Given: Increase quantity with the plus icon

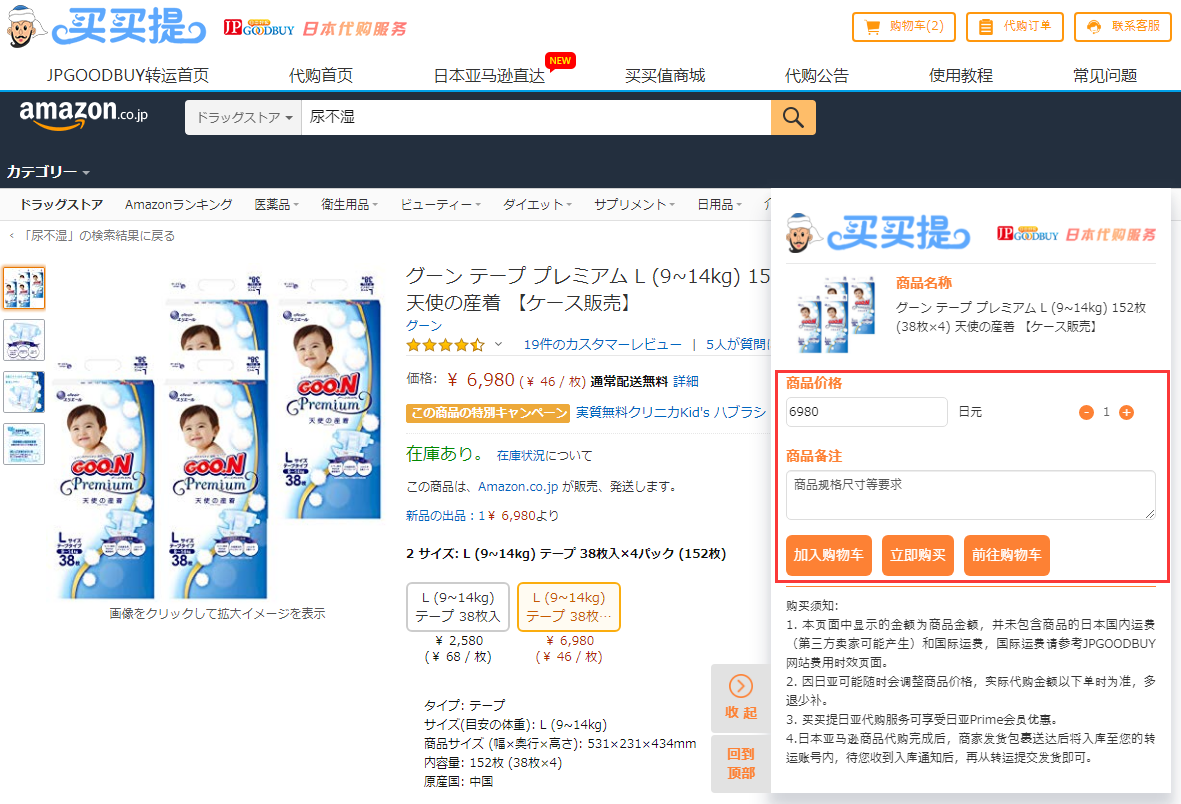Looking at the screenshot, I should [x=1126, y=412].
